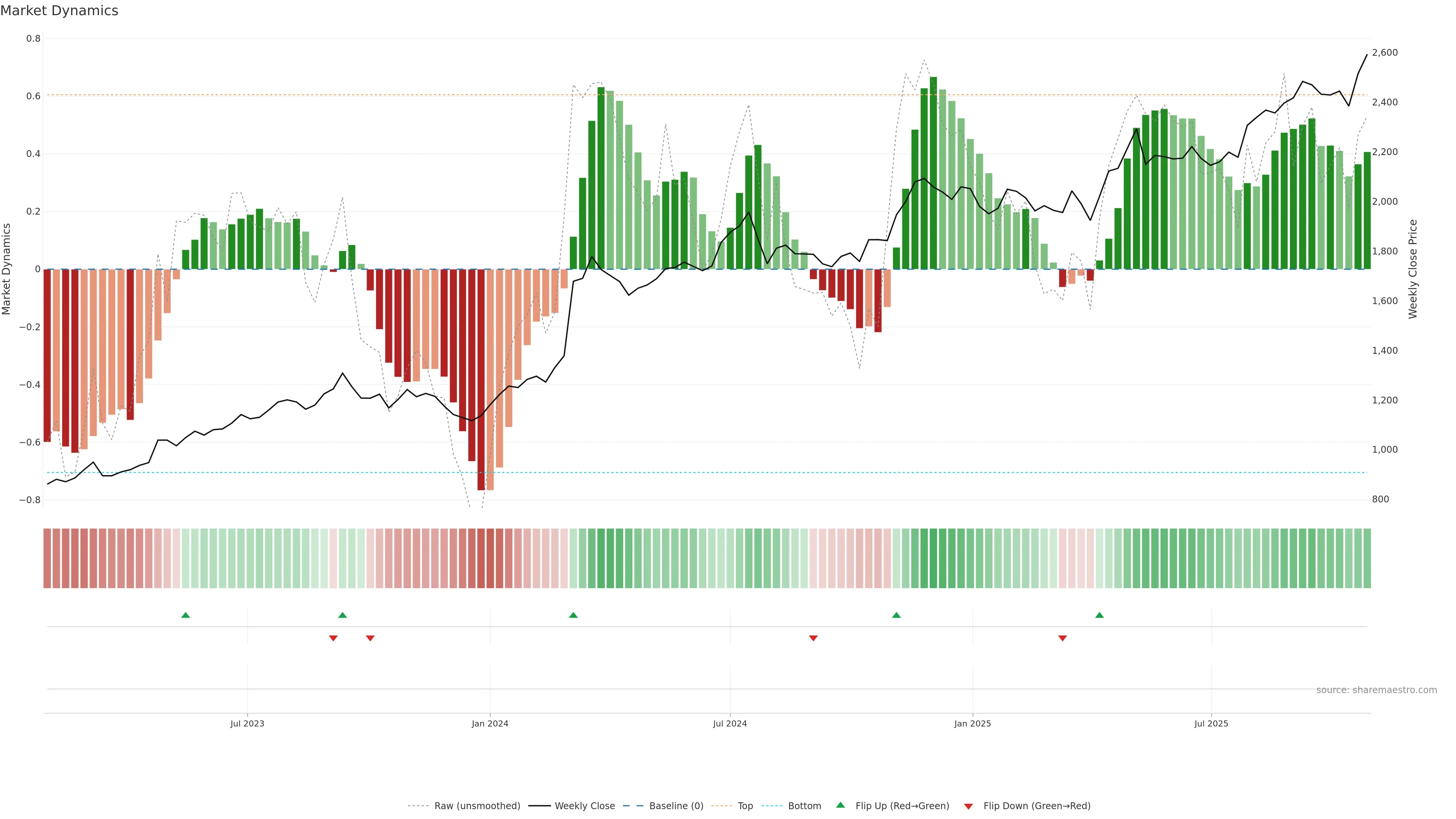Click the Jan 2024 x-axis label
Image resolution: width=1456 pixels, height=819 pixels.
point(490,724)
